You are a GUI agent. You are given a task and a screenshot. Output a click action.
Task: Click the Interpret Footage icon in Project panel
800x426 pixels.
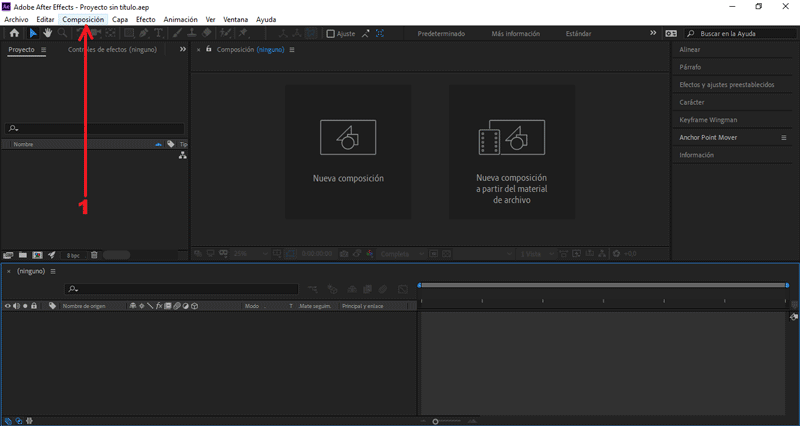[9, 255]
